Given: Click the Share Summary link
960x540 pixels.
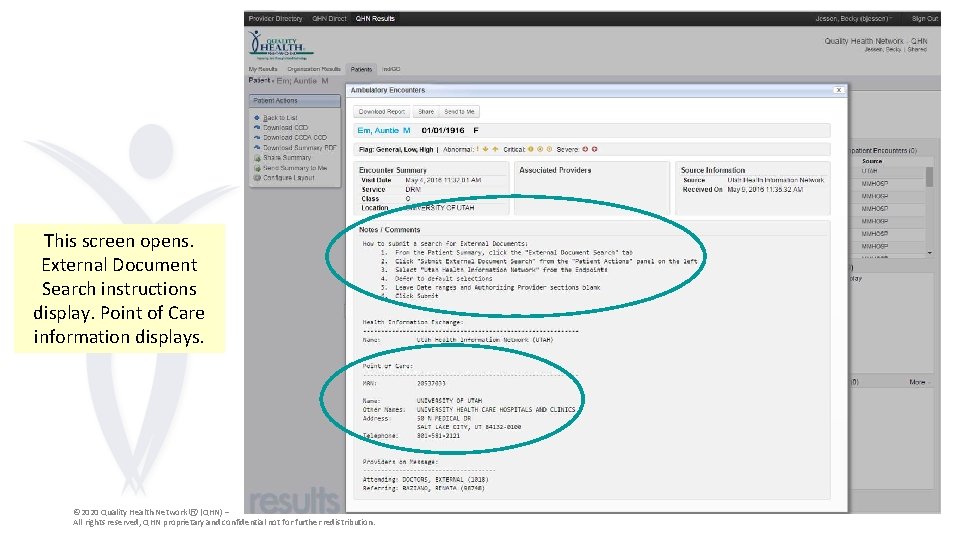Looking at the screenshot, I should (x=287, y=157).
